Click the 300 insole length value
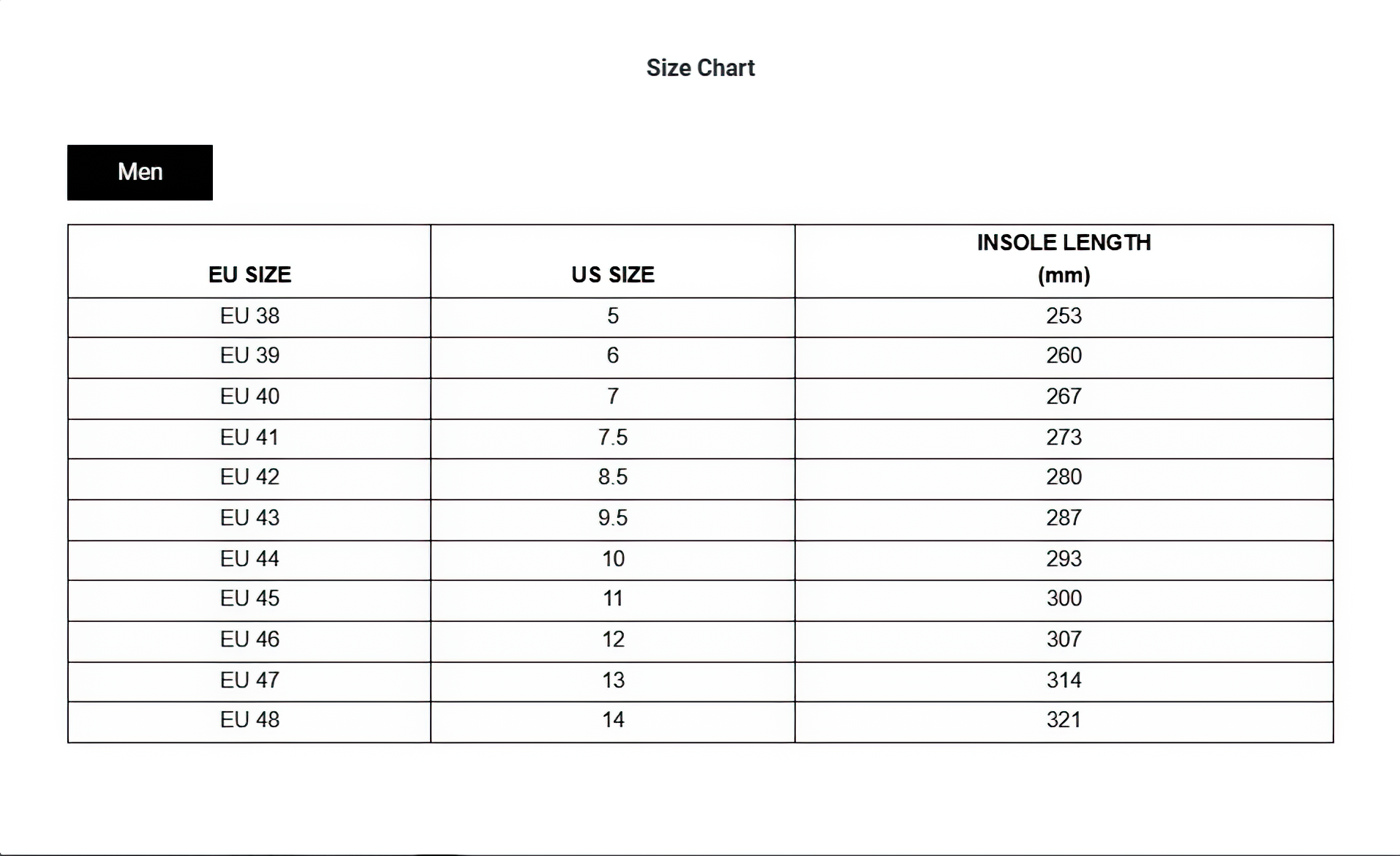1400x856 pixels. click(x=1064, y=598)
